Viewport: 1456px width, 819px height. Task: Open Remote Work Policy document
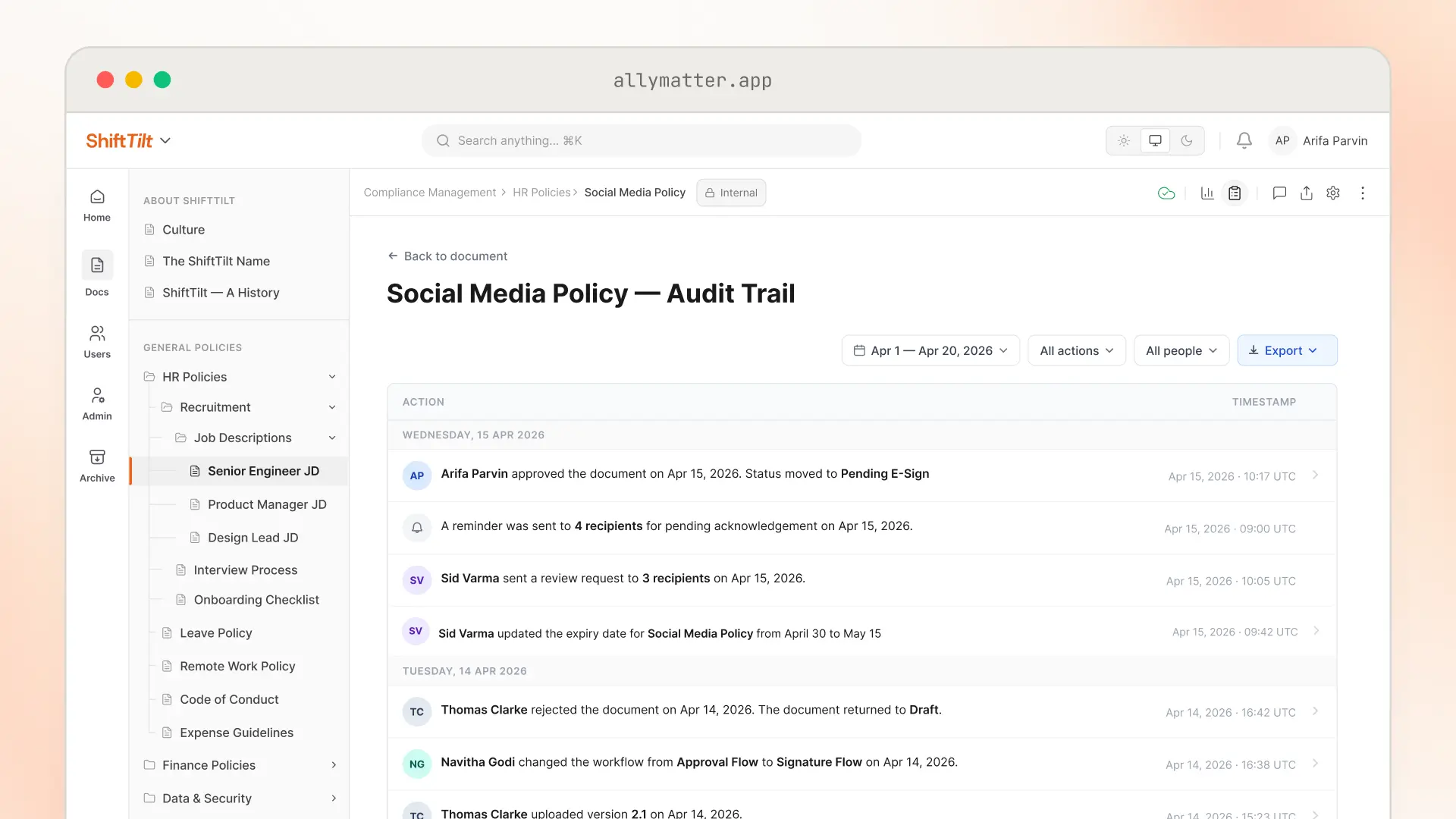[x=237, y=666]
